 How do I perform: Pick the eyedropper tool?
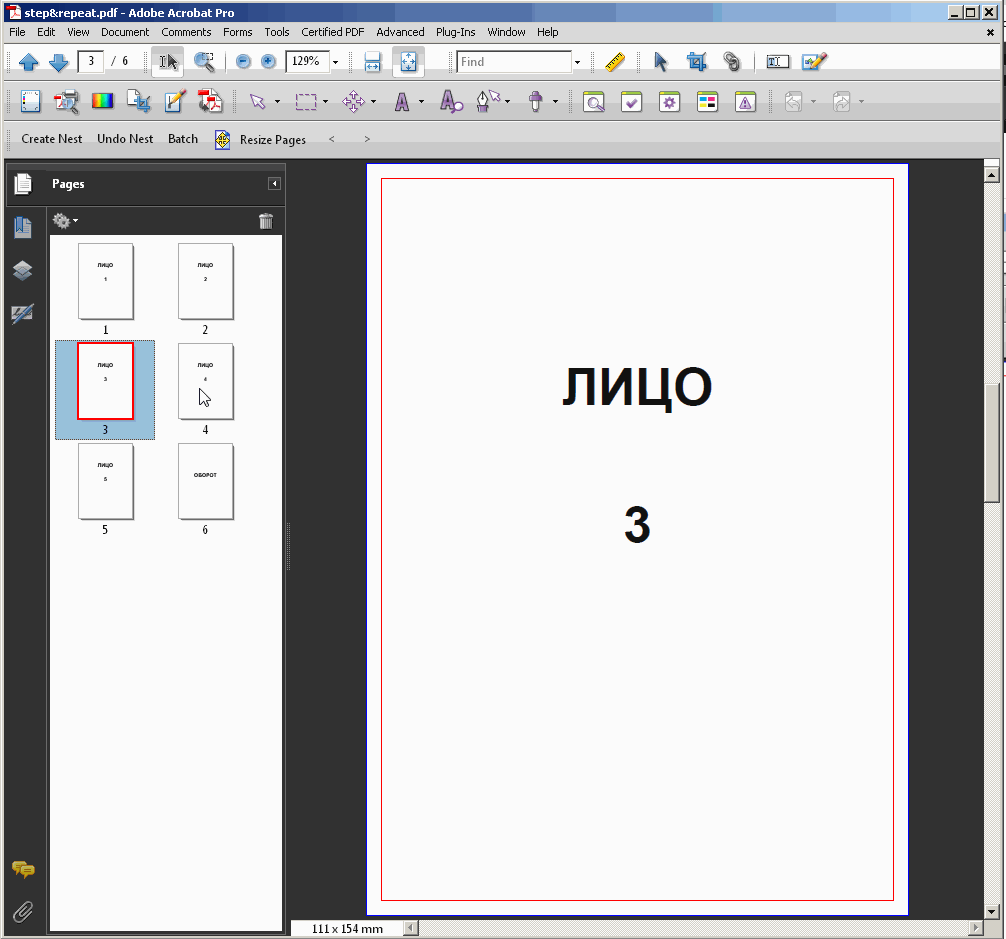pos(535,101)
